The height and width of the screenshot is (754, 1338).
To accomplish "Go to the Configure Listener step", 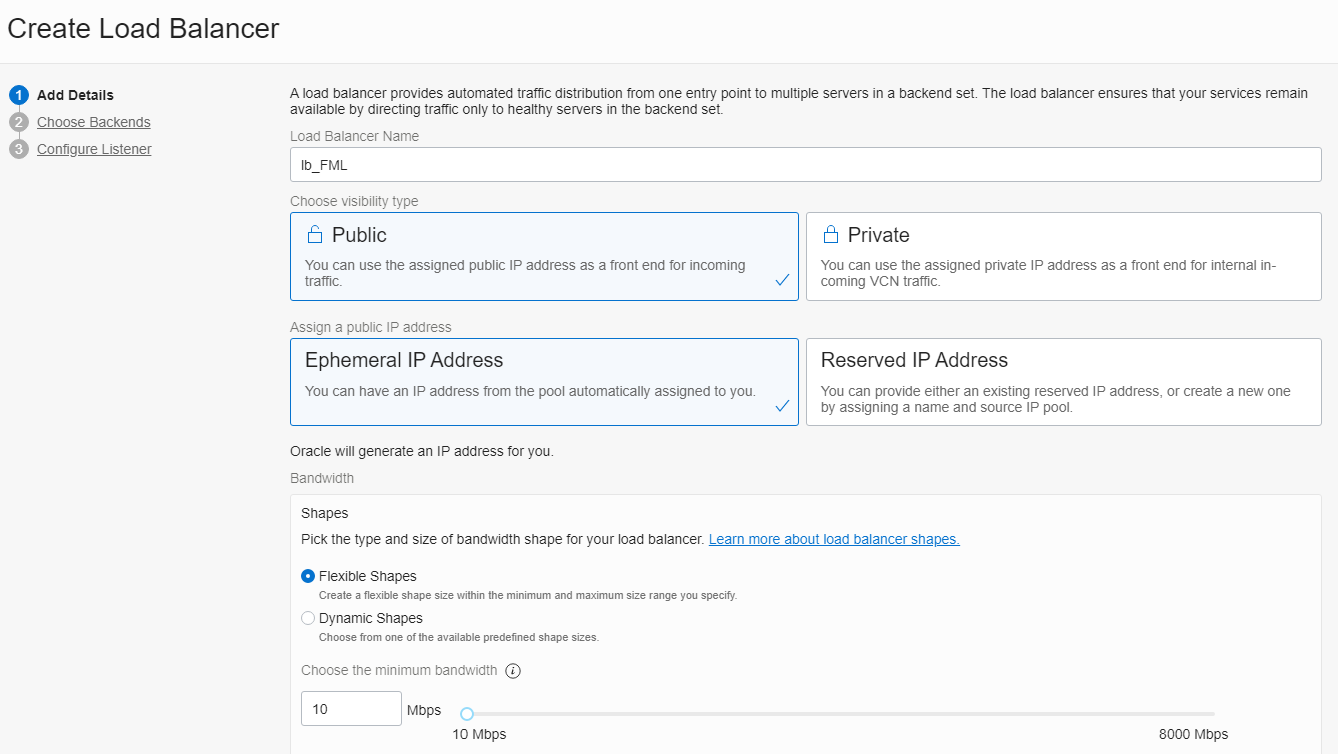I will point(93,148).
